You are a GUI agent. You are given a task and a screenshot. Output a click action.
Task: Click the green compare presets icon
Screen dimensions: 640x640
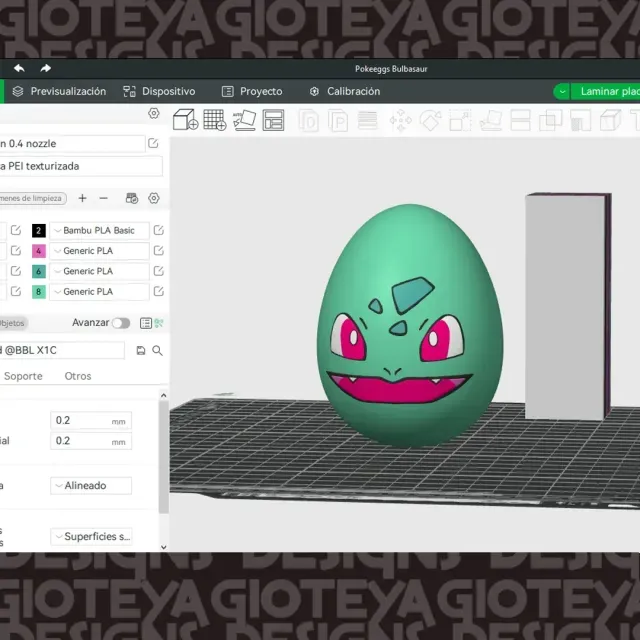[159, 323]
